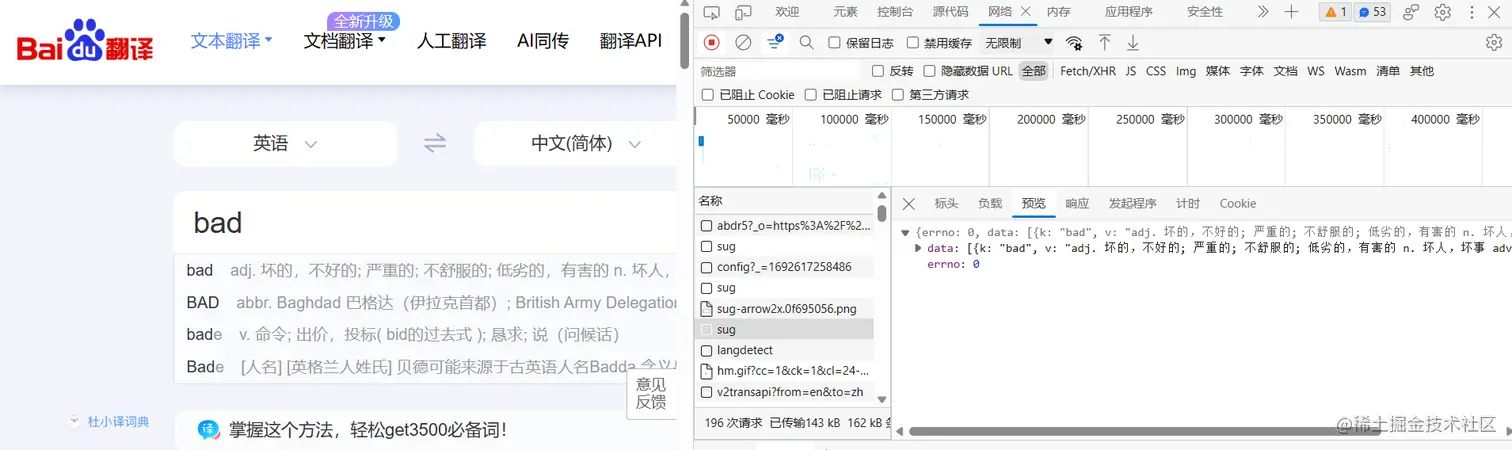Viewport: 1512px width, 450px height.
Task: Open the 意见反馈 feedback widget
Action: click(651, 393)
